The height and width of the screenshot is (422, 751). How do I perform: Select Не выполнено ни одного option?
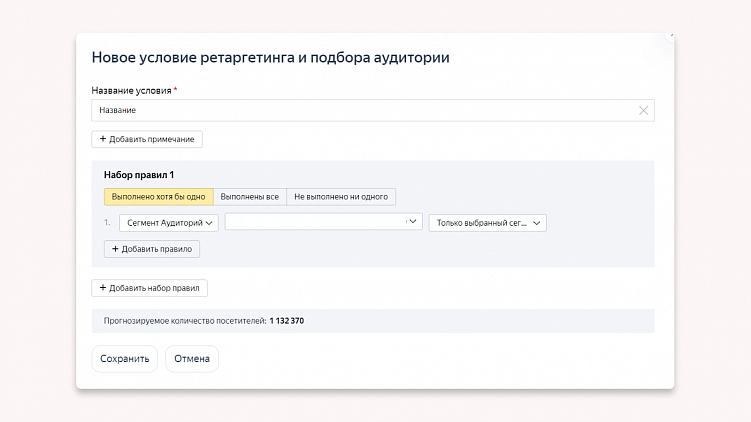(341, 197)
